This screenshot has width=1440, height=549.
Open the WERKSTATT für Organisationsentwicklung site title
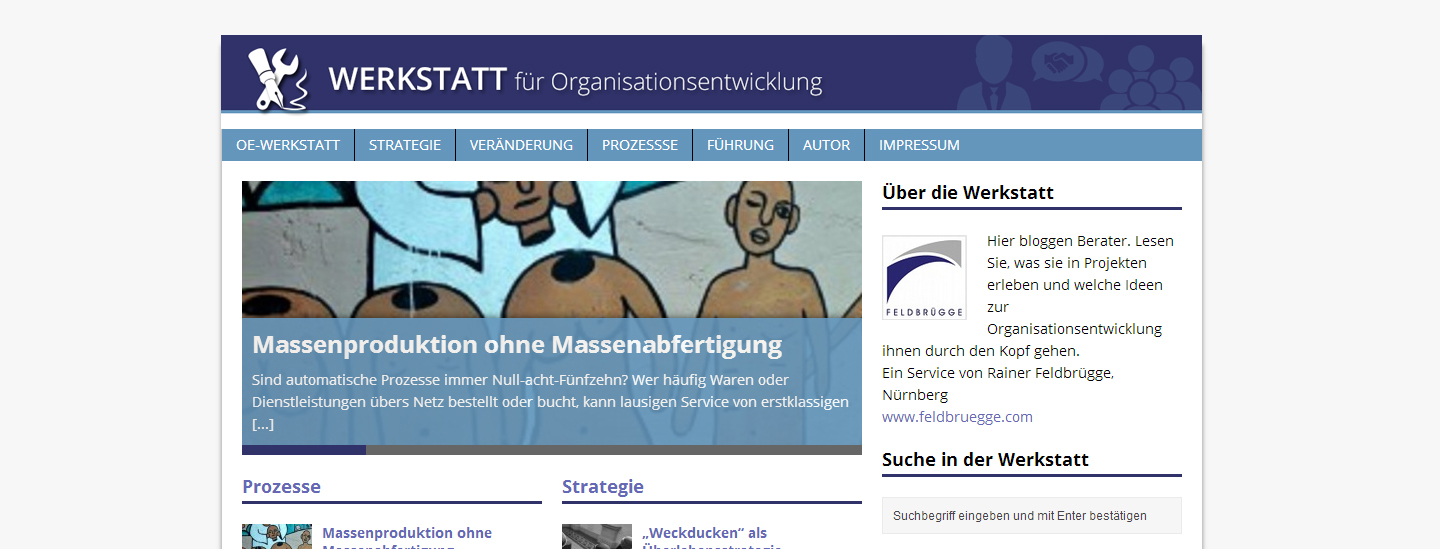coord(575,80)
